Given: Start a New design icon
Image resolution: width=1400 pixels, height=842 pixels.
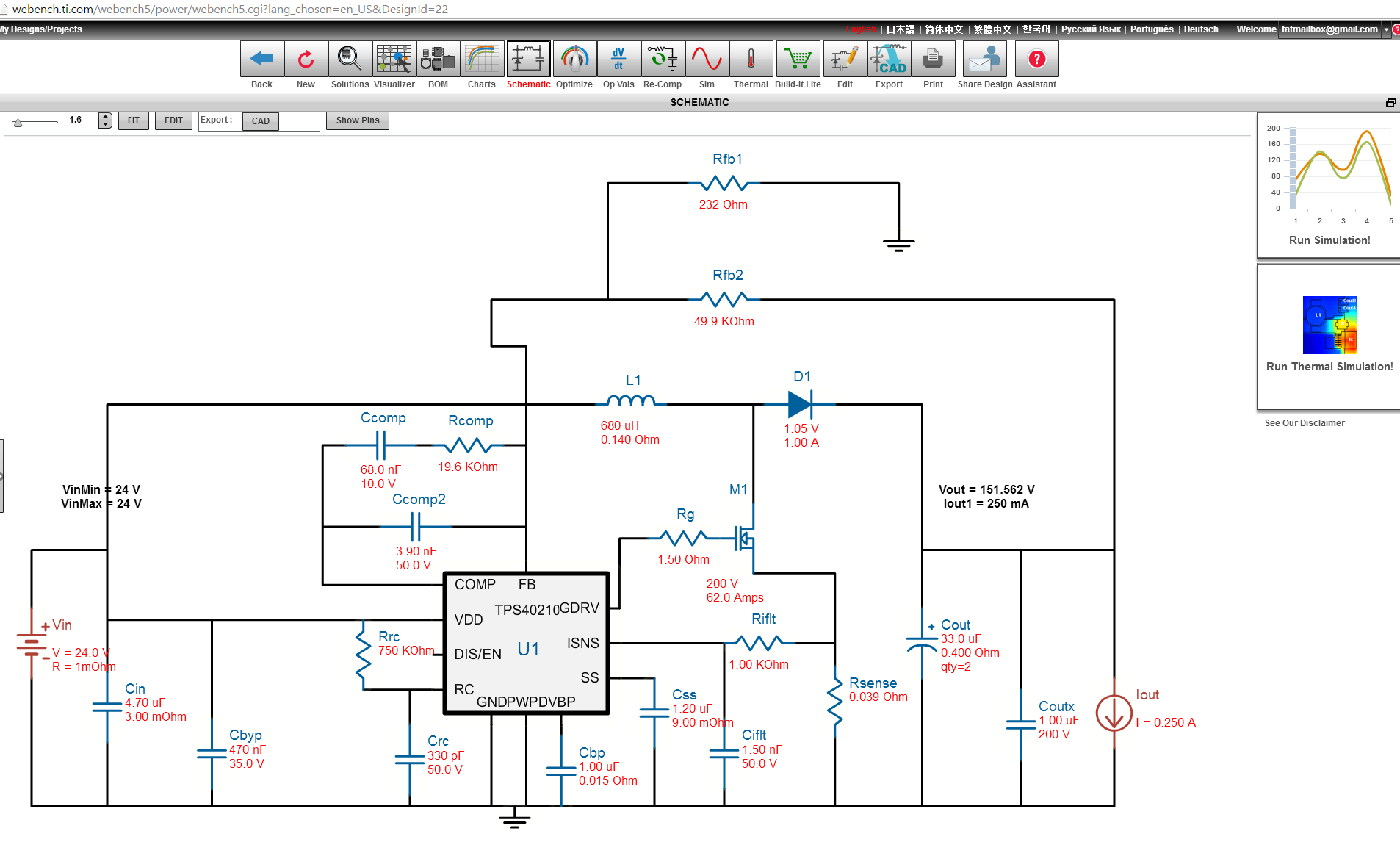Looking at the screenshot, I should (306, 59).
